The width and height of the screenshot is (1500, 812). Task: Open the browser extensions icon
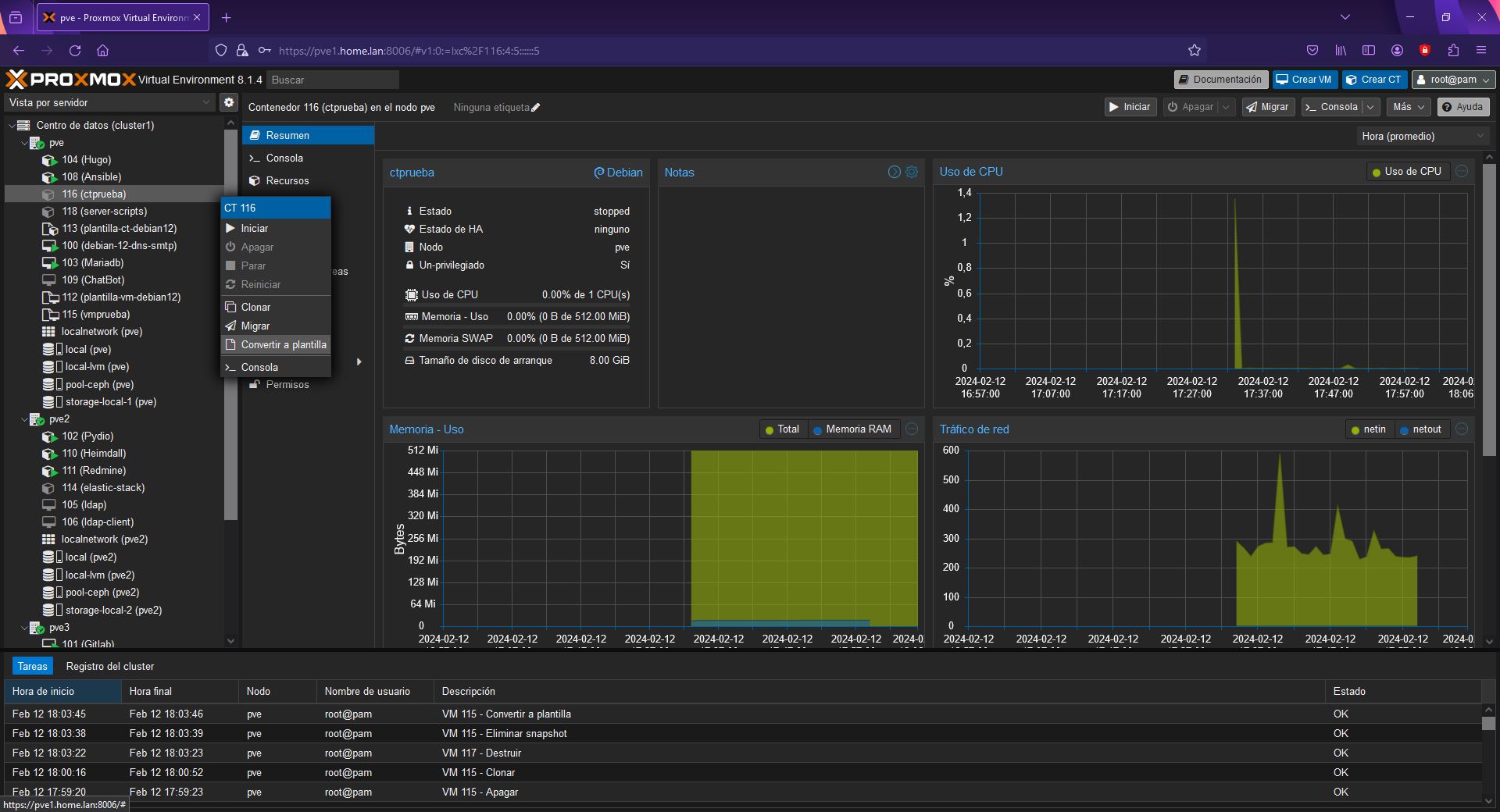coord(1453,51)
